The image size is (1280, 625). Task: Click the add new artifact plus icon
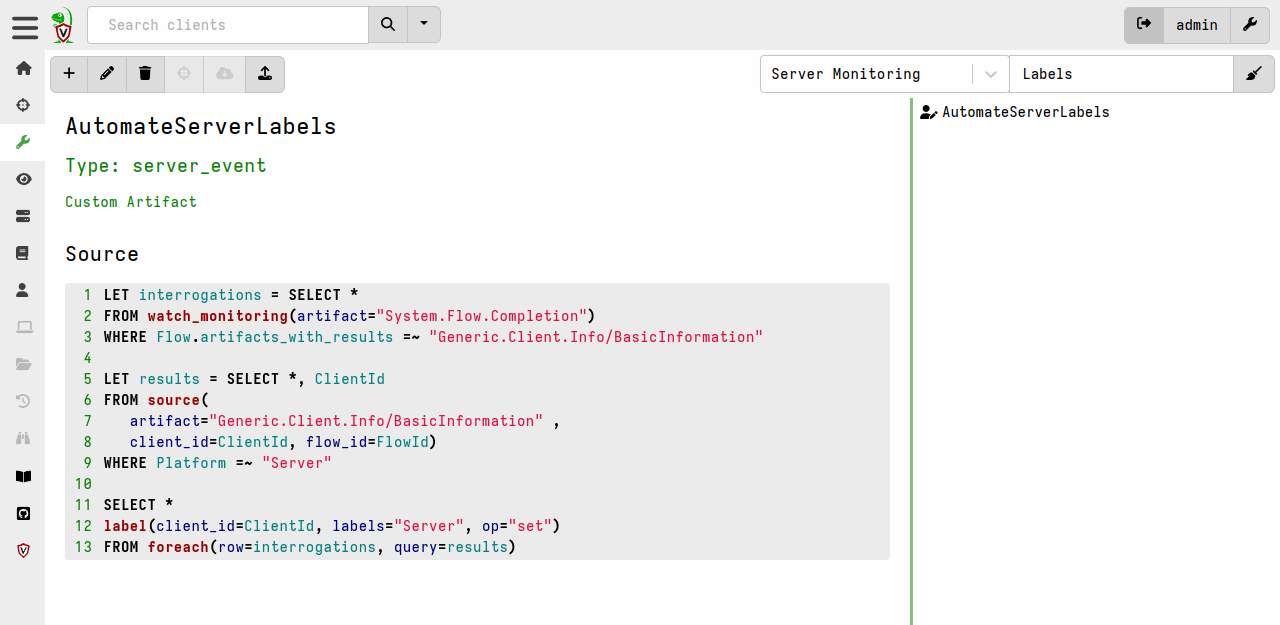click(x=69, y=74)
